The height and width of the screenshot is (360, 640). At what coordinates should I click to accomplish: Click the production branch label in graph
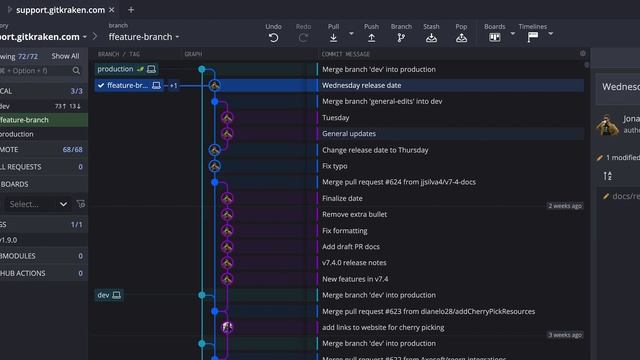(x=126, y=69)
